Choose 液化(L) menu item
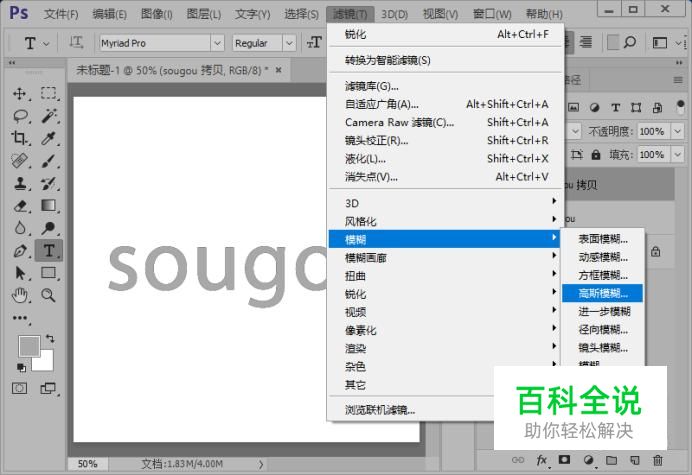Viewport: 692px width, 475px height. [x=445, y=158]
